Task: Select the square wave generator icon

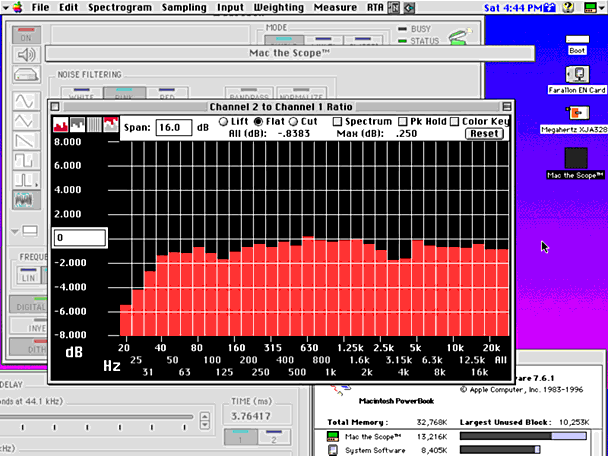Action: 26,161
